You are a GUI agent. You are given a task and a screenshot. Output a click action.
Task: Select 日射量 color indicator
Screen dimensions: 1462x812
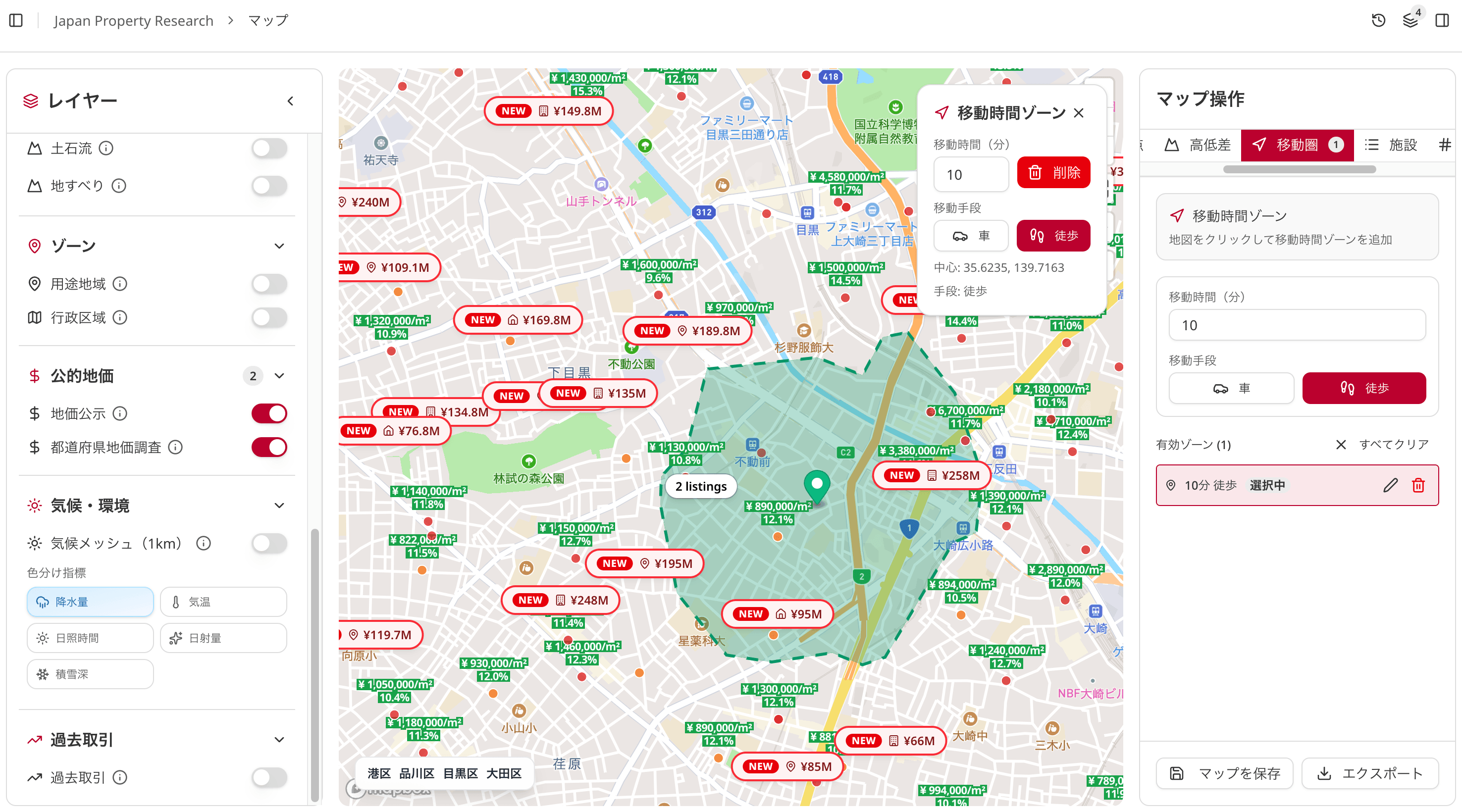tap(224, 638)
